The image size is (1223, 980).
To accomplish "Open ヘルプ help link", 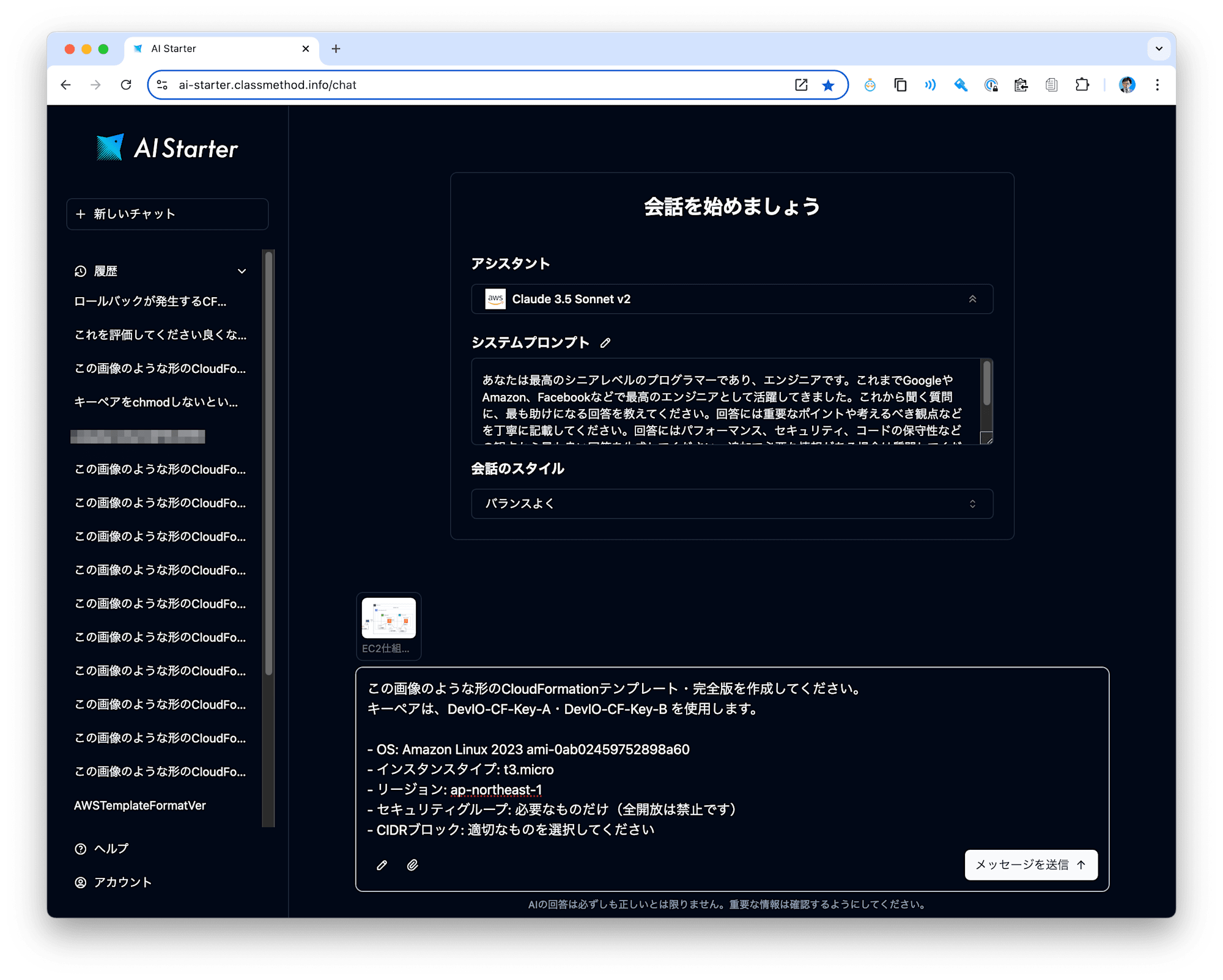I will click(102, 849).
